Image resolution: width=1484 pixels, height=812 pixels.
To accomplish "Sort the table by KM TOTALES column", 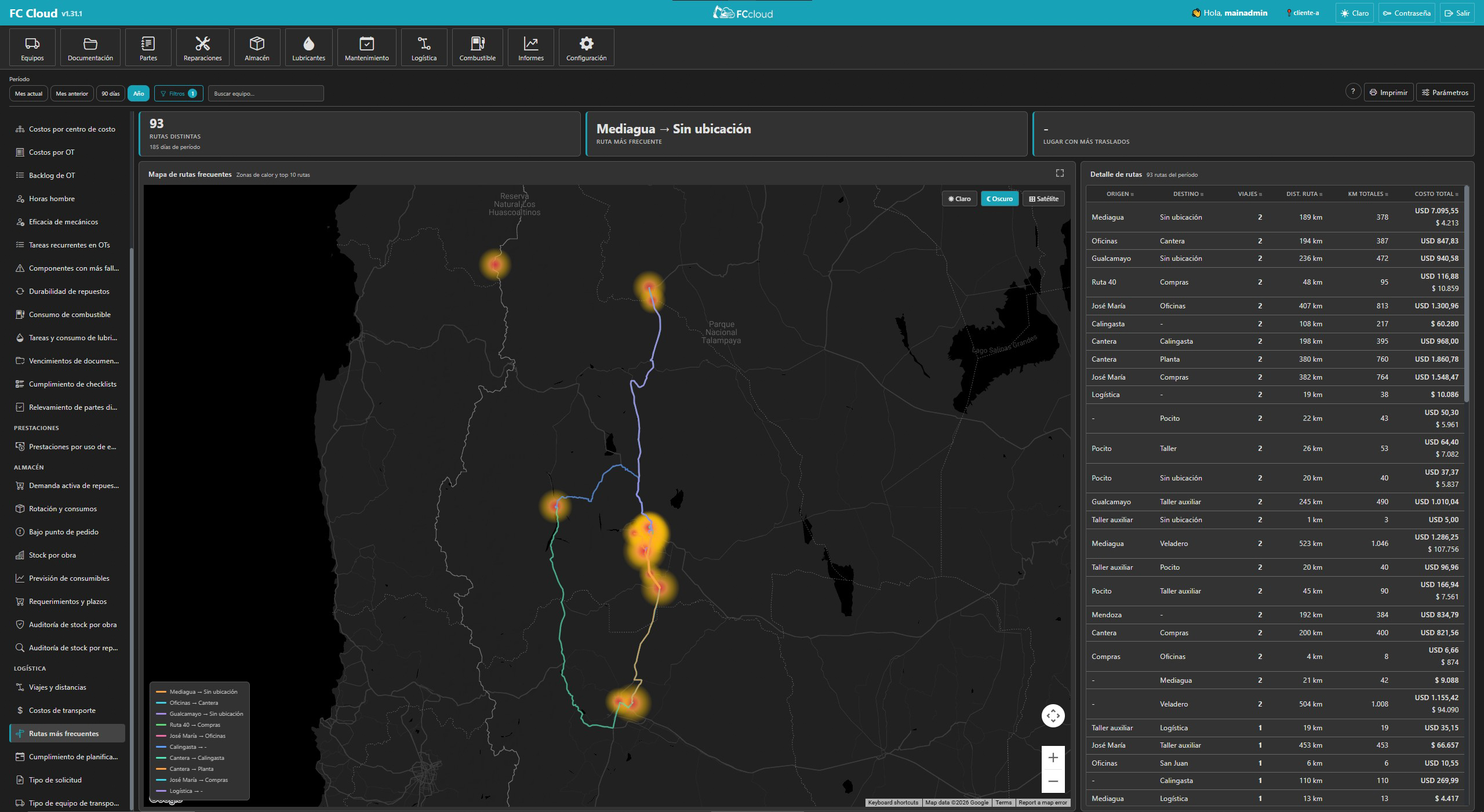I will 1368,194.
